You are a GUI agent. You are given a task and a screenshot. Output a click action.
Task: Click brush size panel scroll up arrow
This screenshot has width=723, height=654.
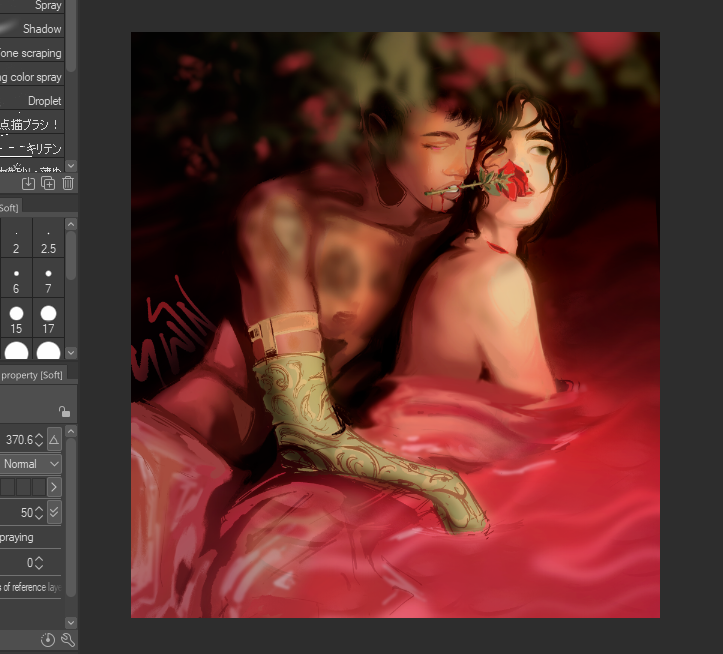pyautogui.click(x=71, y=225)
